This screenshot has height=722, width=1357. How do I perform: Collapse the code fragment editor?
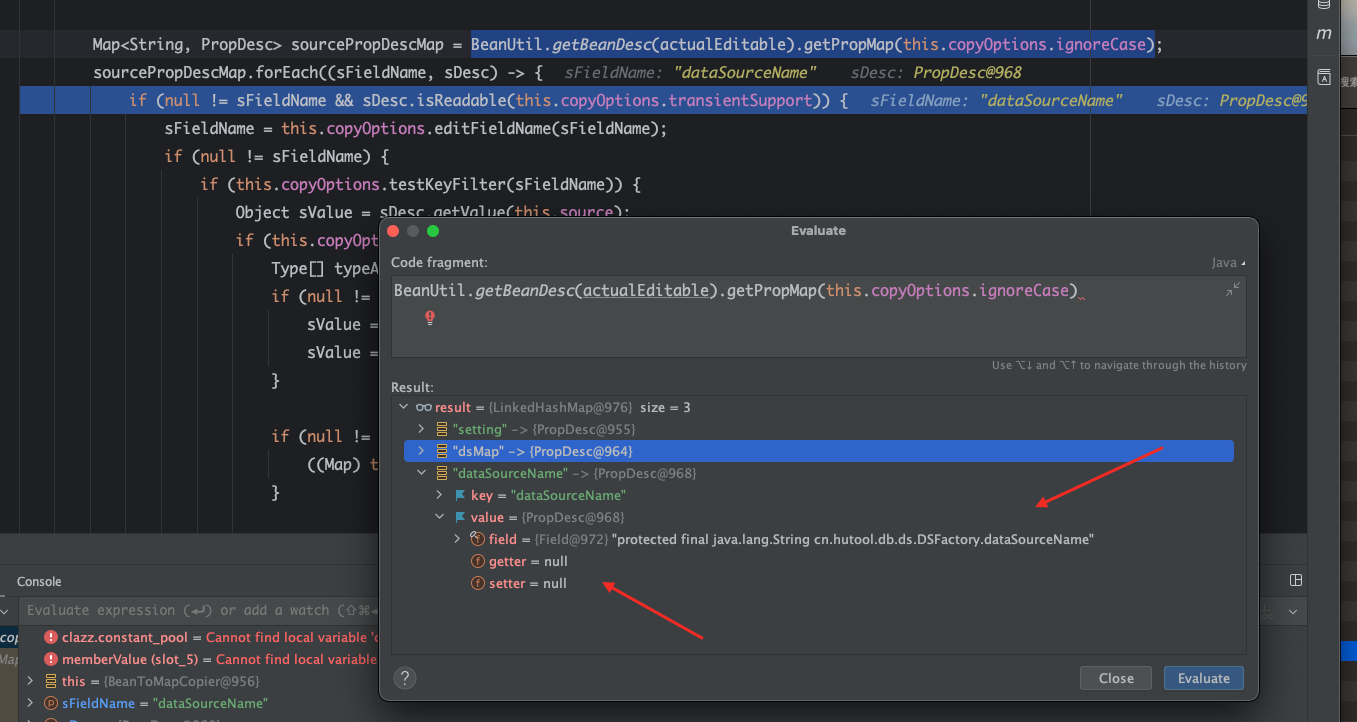[1233, 289]
